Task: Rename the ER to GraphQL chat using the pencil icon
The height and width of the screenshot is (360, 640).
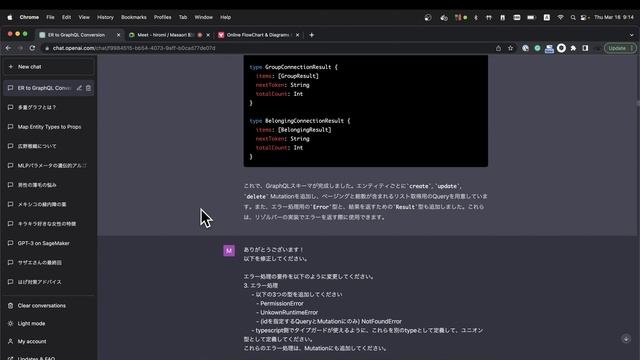Action: coord(79,88)
